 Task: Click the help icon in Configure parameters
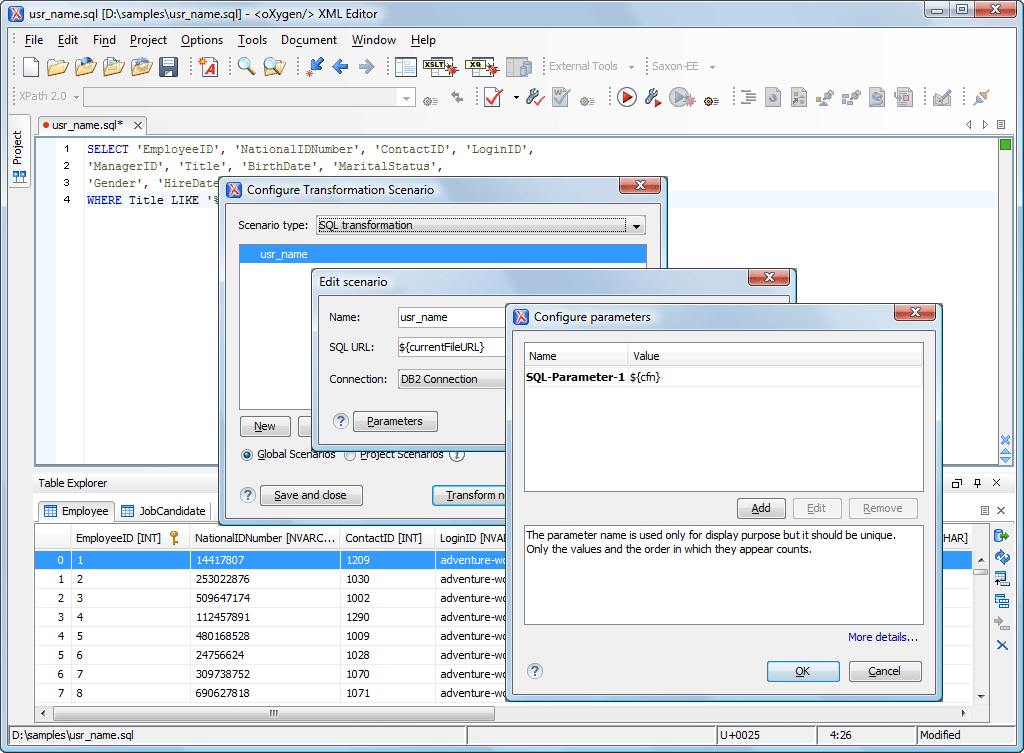(x=535, y=671)
